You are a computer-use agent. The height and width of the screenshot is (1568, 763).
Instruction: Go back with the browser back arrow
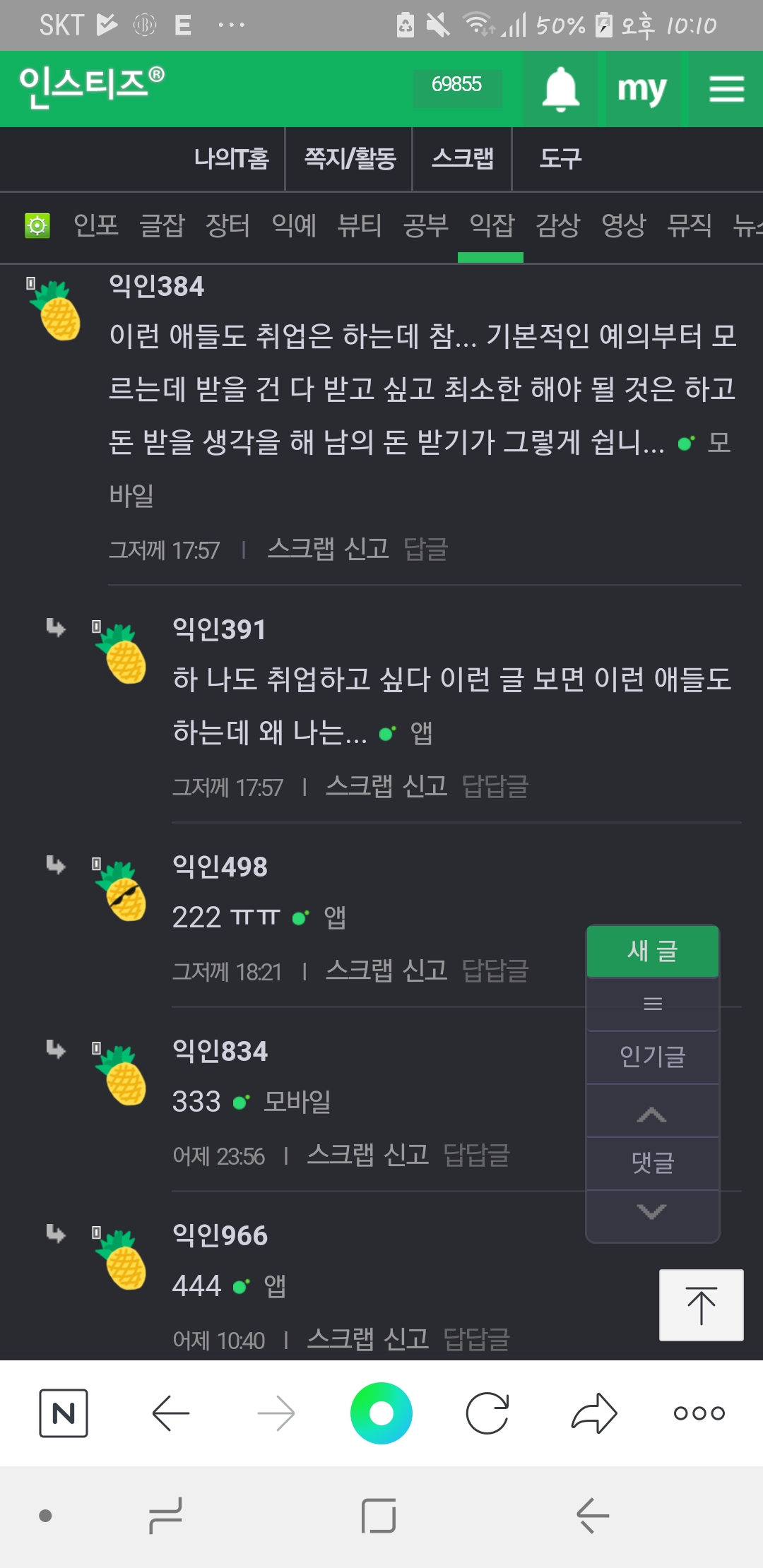(171, 1413)
